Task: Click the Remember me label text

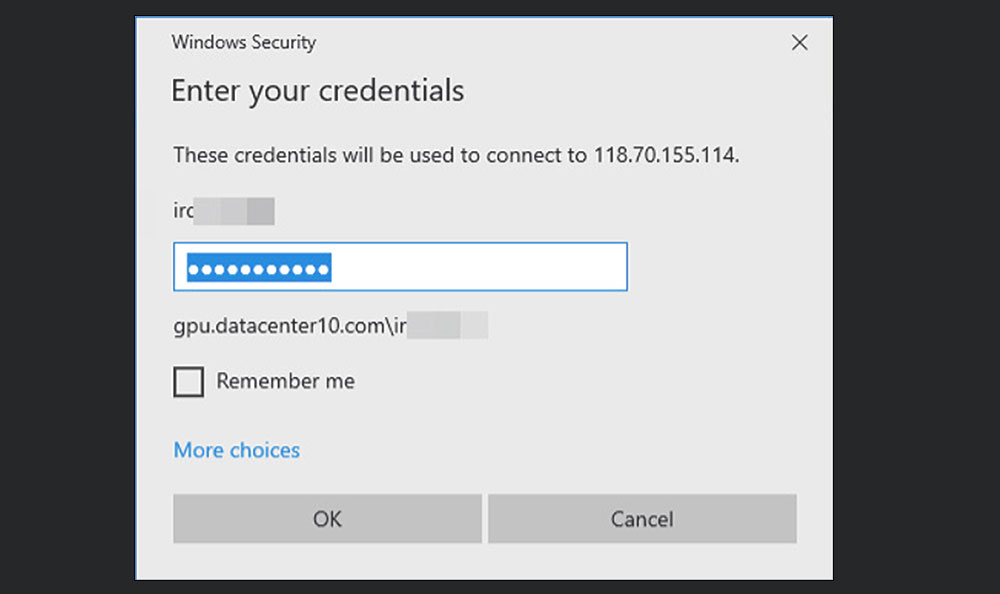Action: (285, 381)
